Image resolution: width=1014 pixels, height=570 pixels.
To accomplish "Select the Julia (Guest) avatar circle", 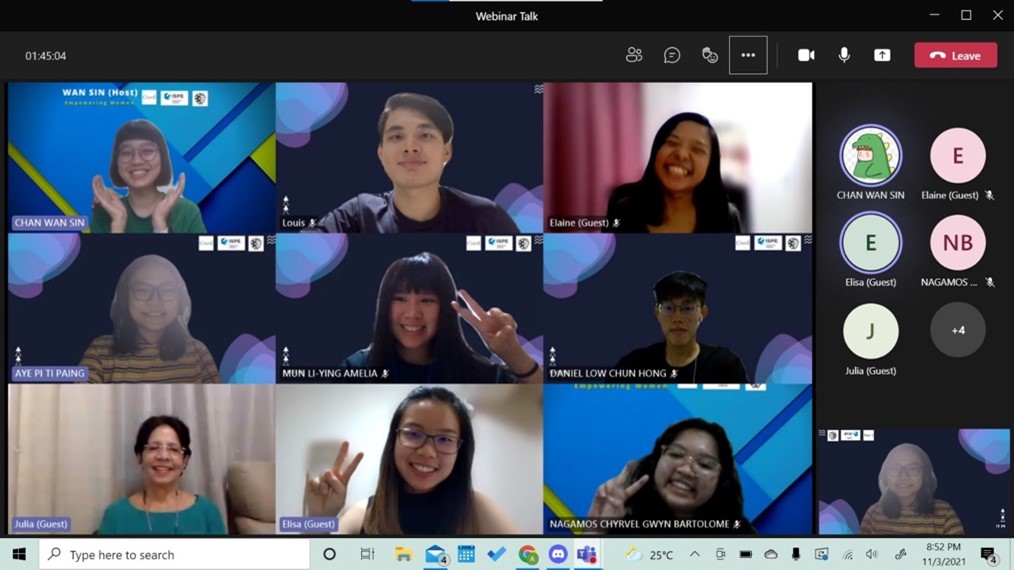I will click(x=870, y=331).
